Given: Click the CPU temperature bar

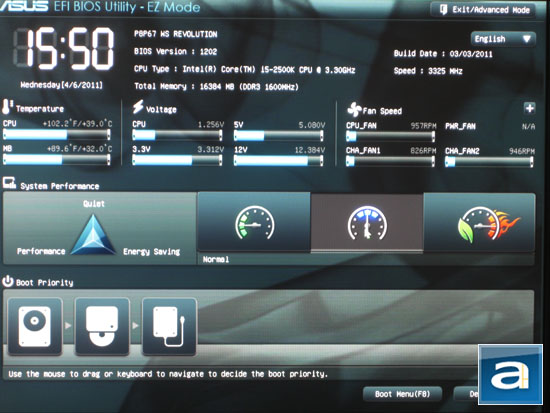Looking at the screenshot, I should coord(57,134).
